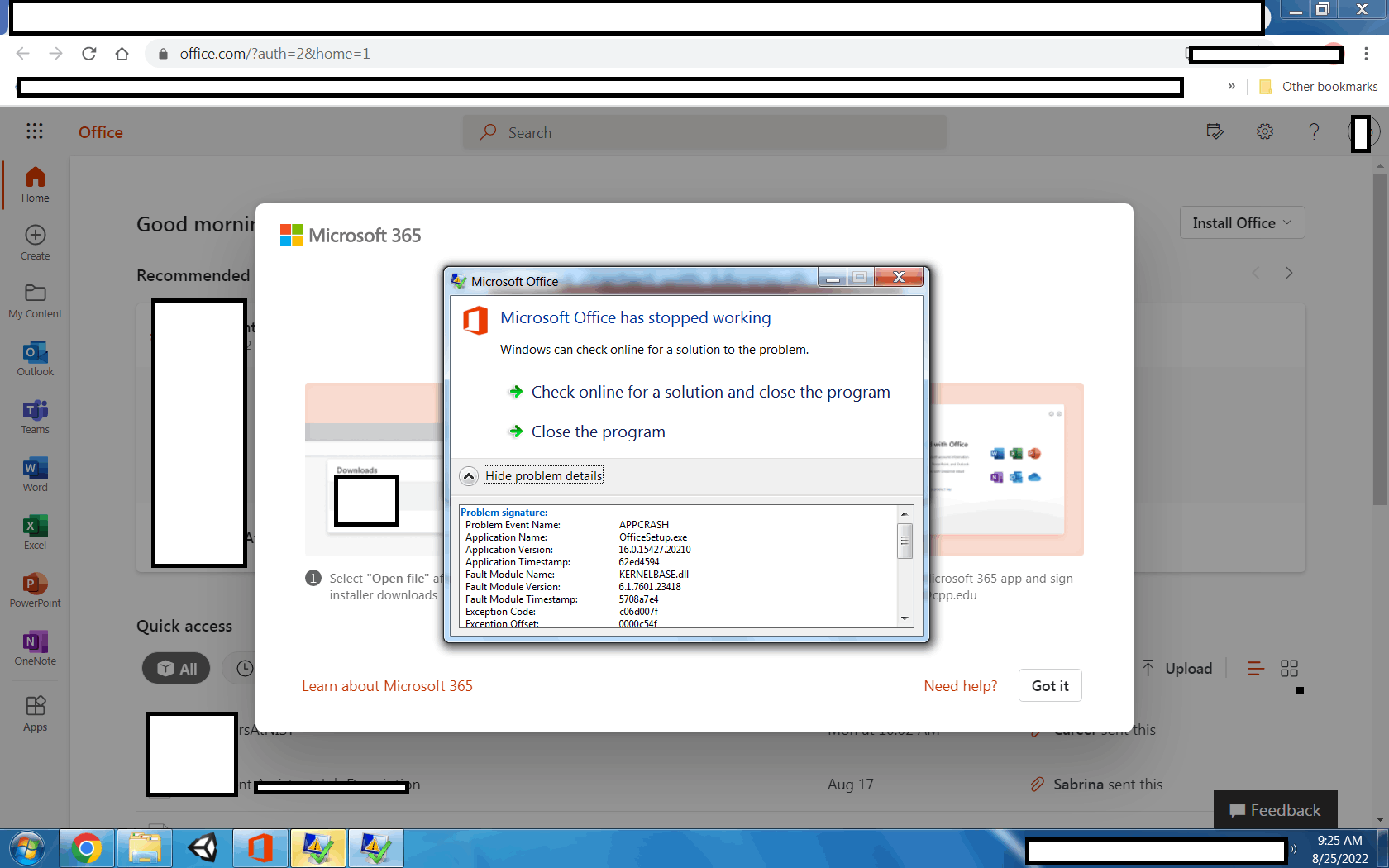This screenshot has height=868, width=1389.
Task: Open file row sent by Sabrina
Action: coord(721,785)
